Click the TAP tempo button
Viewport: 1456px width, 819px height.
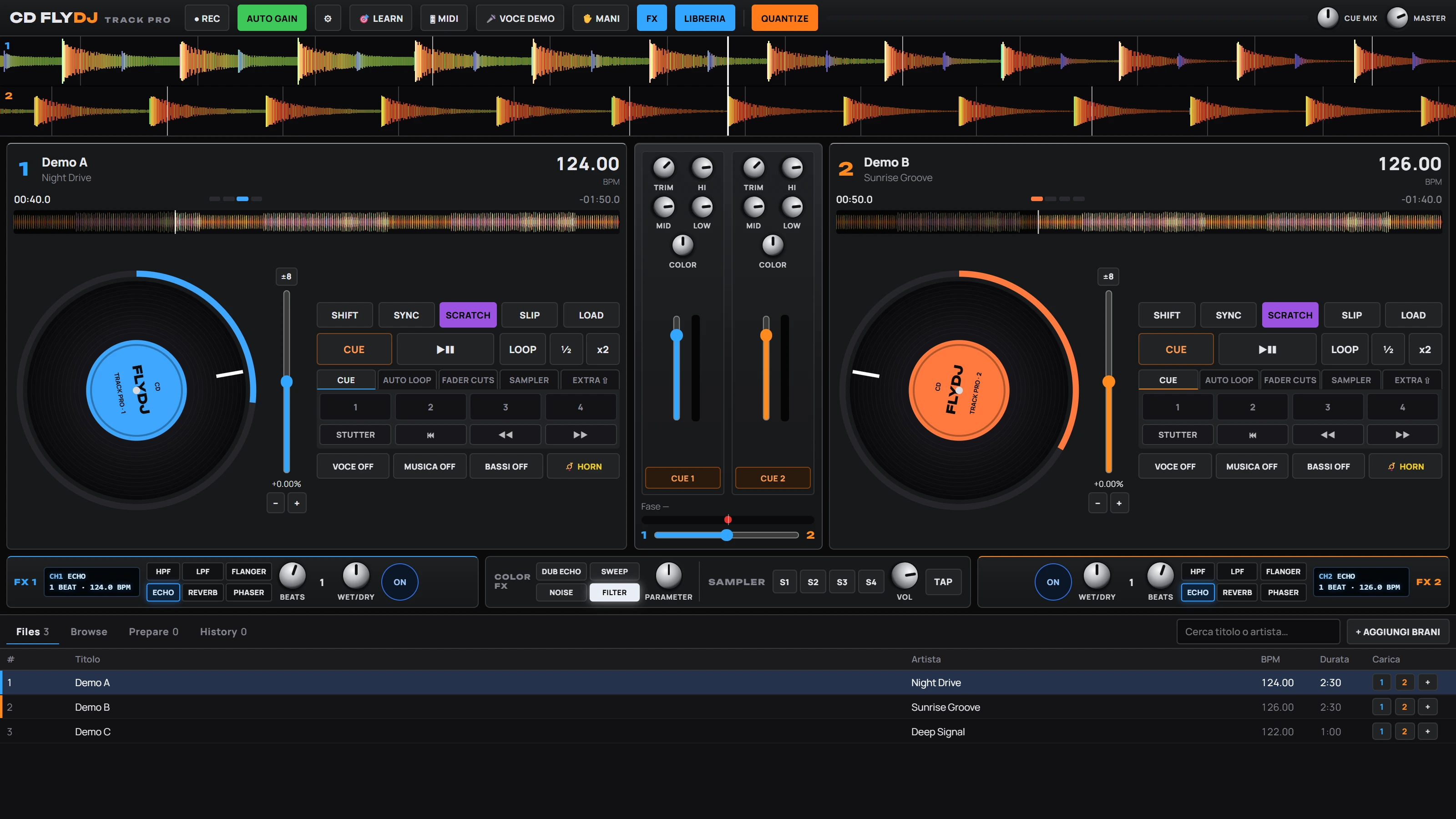tap(943, 581)
